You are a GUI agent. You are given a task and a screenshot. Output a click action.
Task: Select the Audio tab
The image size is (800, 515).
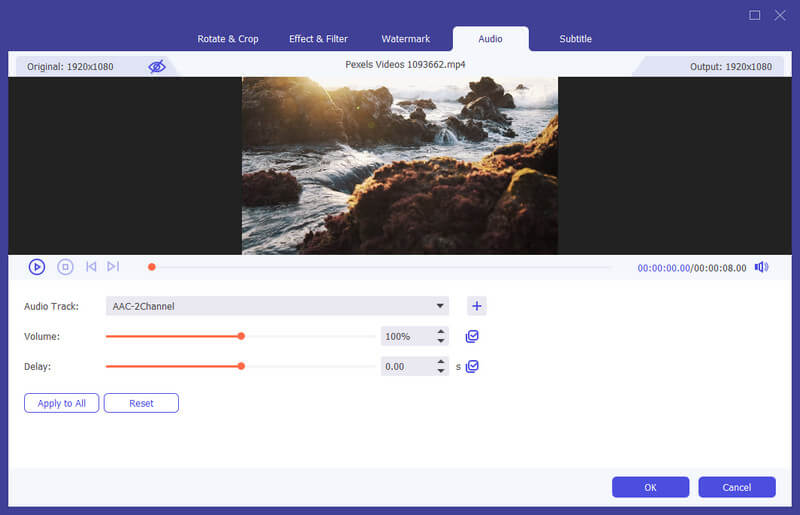pyautogui.click(x=490, y=39)
